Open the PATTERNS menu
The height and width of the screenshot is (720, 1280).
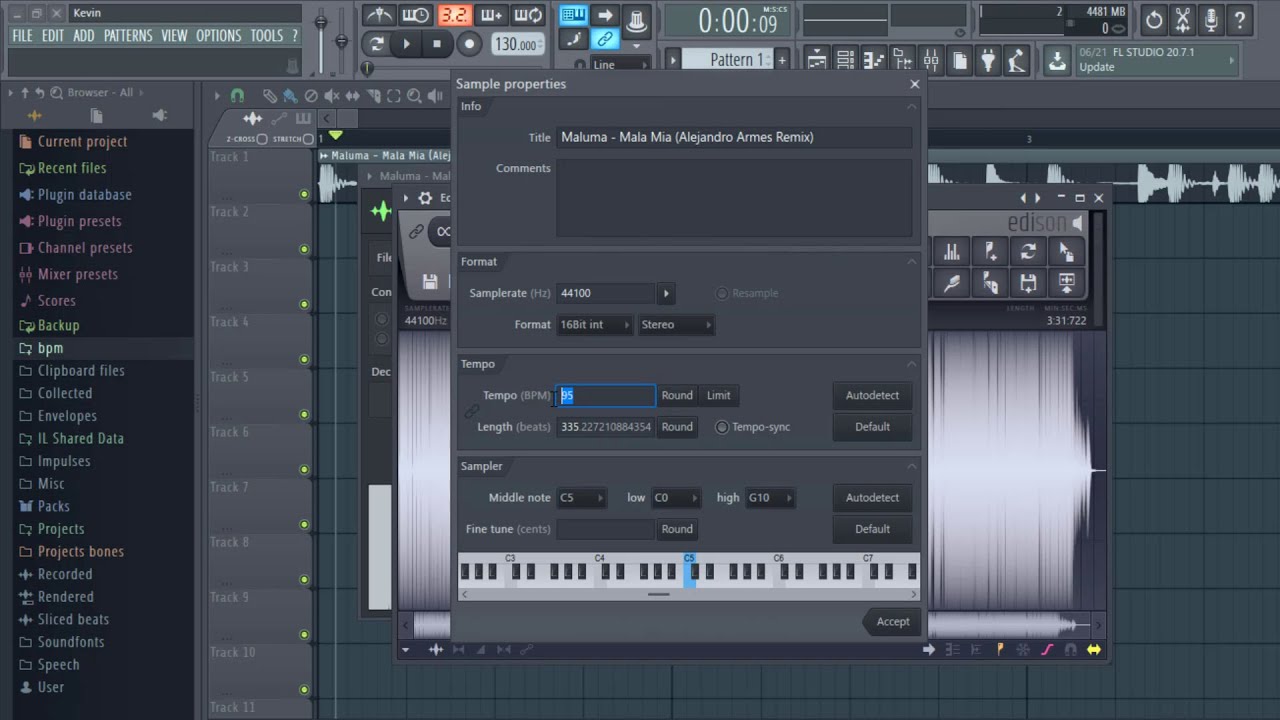coord(128,36)
